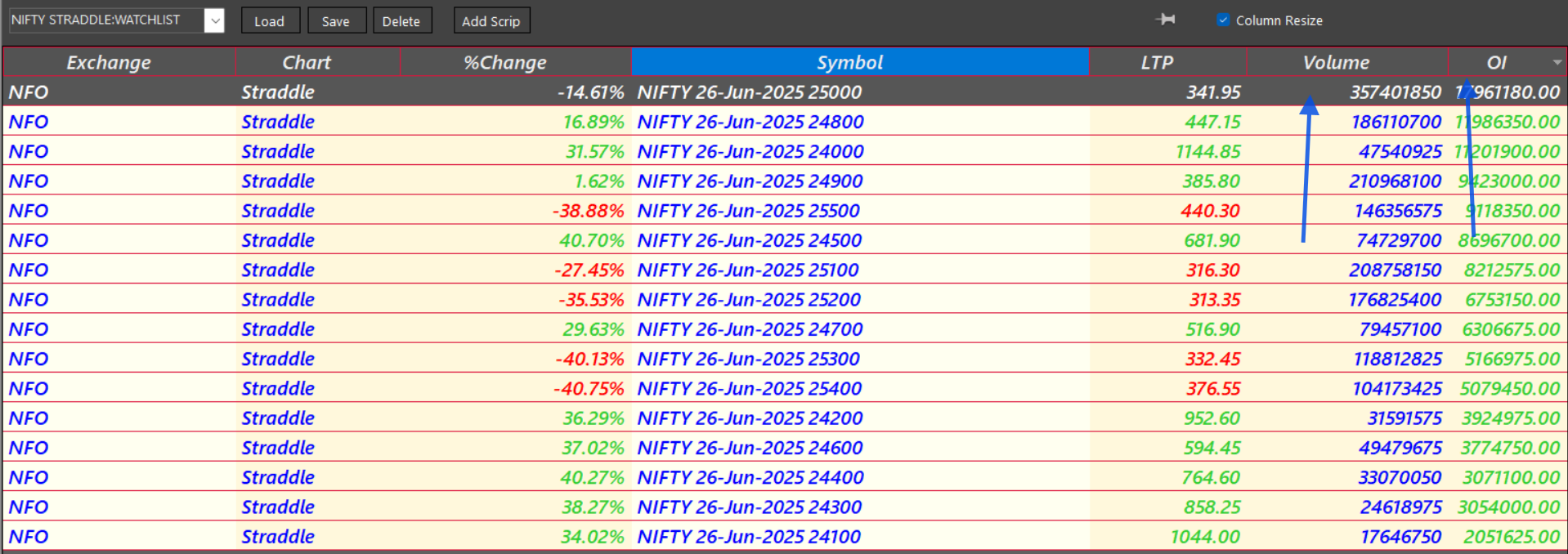Select the NIFTY 26-Jun-2025 25500 symbol
Viewport: 1568px width, 554px height.
[749, 211]
